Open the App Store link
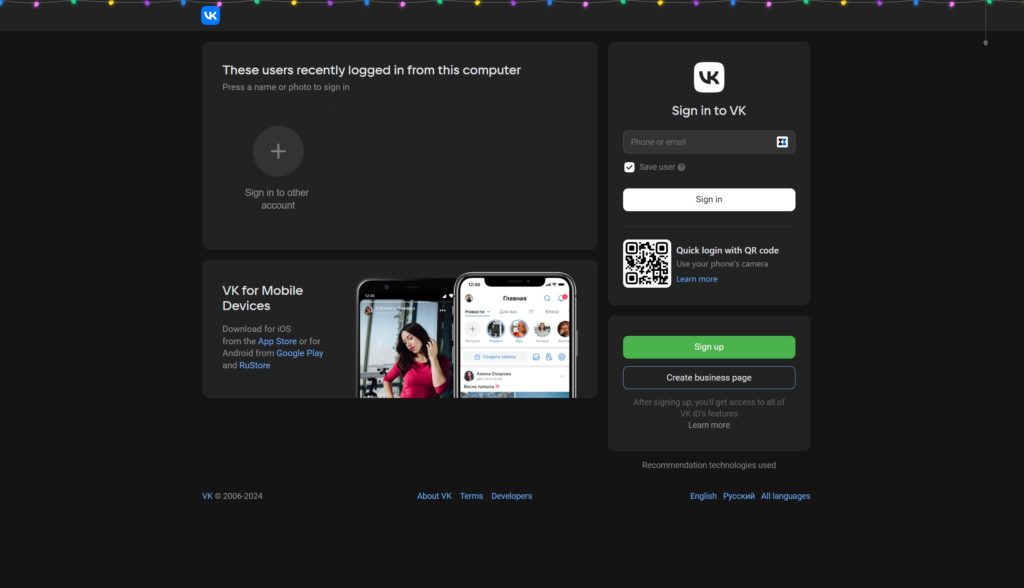The height and width of the screenshot is (588, 1024). [277, 341]
